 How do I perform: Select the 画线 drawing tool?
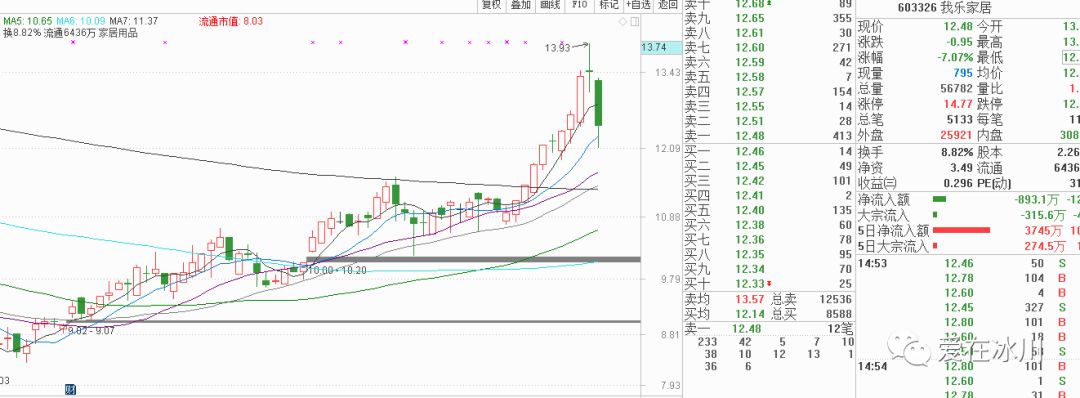coord(550,5)
